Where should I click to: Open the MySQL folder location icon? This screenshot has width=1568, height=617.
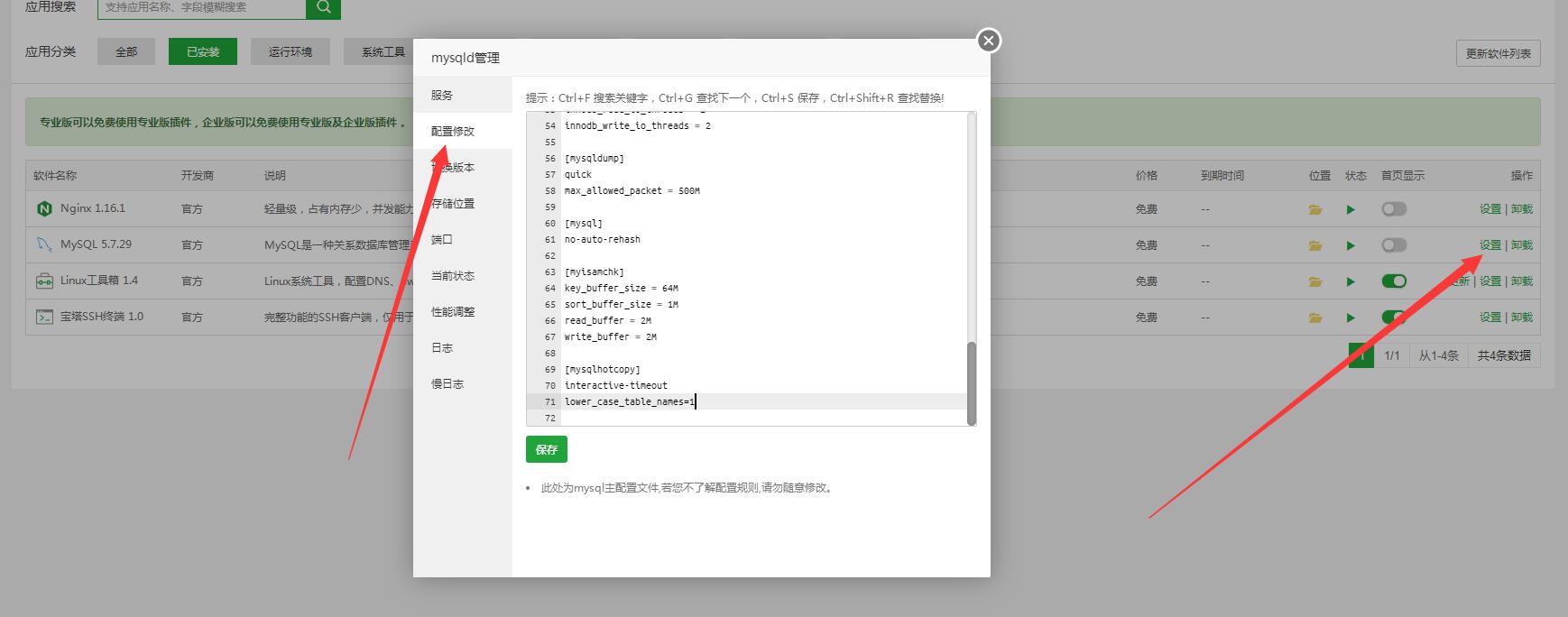(1315, 245)
